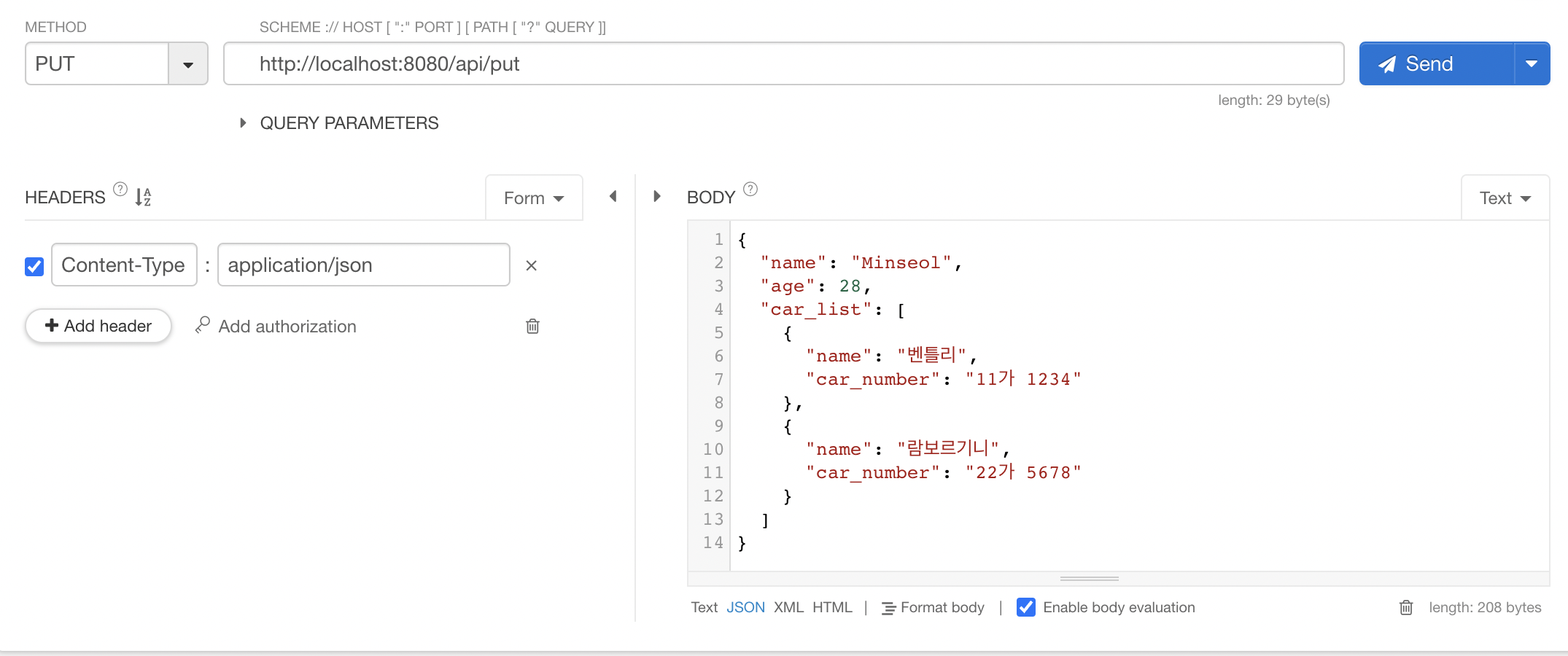Screen dimensions: 1568x656
Task: Click the "22가 5678" car number value
Action: [1023, 472]
